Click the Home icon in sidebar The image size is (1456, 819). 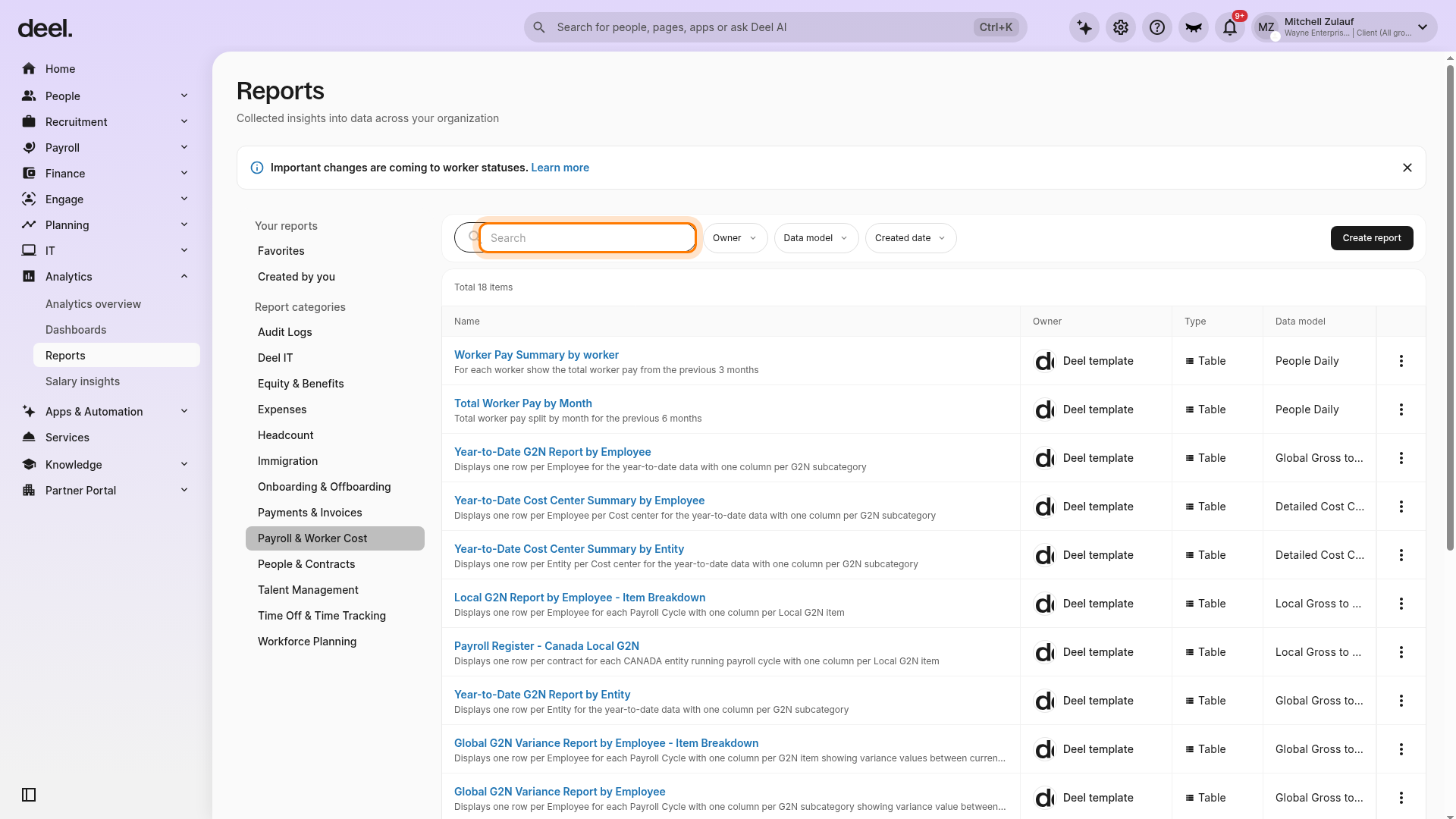(29, 69)
